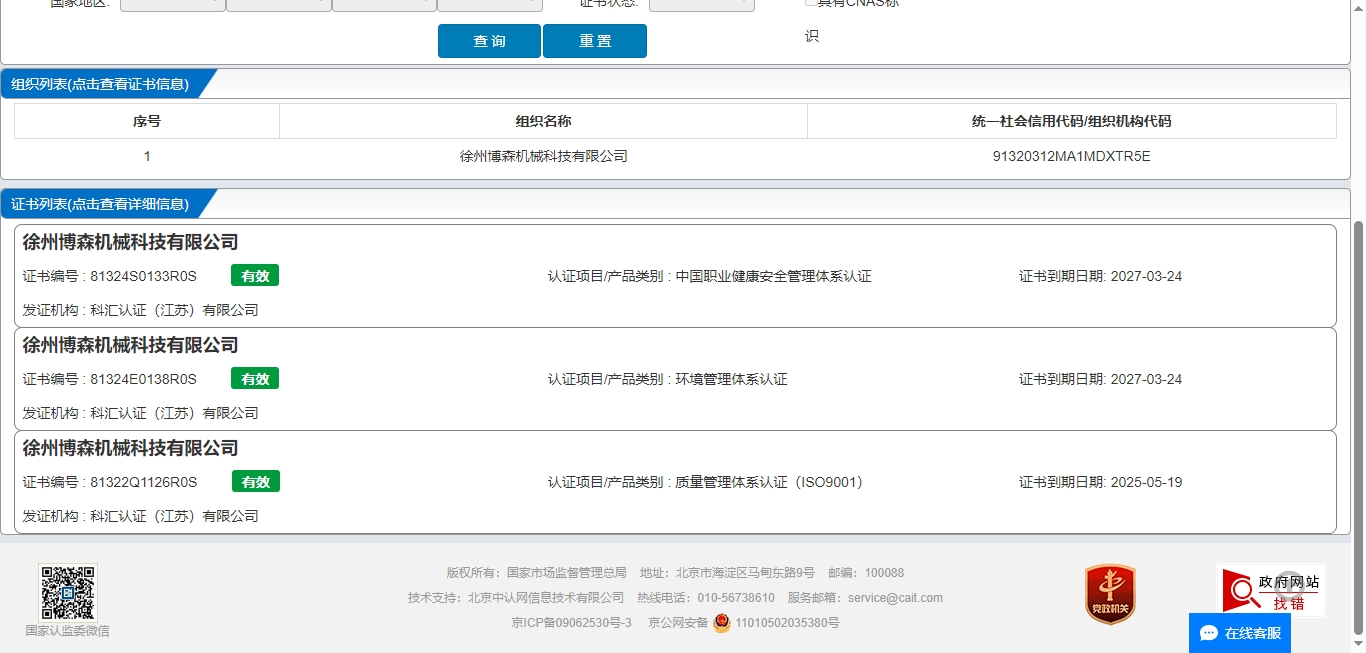Image resolution: width=1366 pixels, height=653 pixels.
Task: Click the page vertical scrollbar thumb
Action: click(x=1358, y=427)
